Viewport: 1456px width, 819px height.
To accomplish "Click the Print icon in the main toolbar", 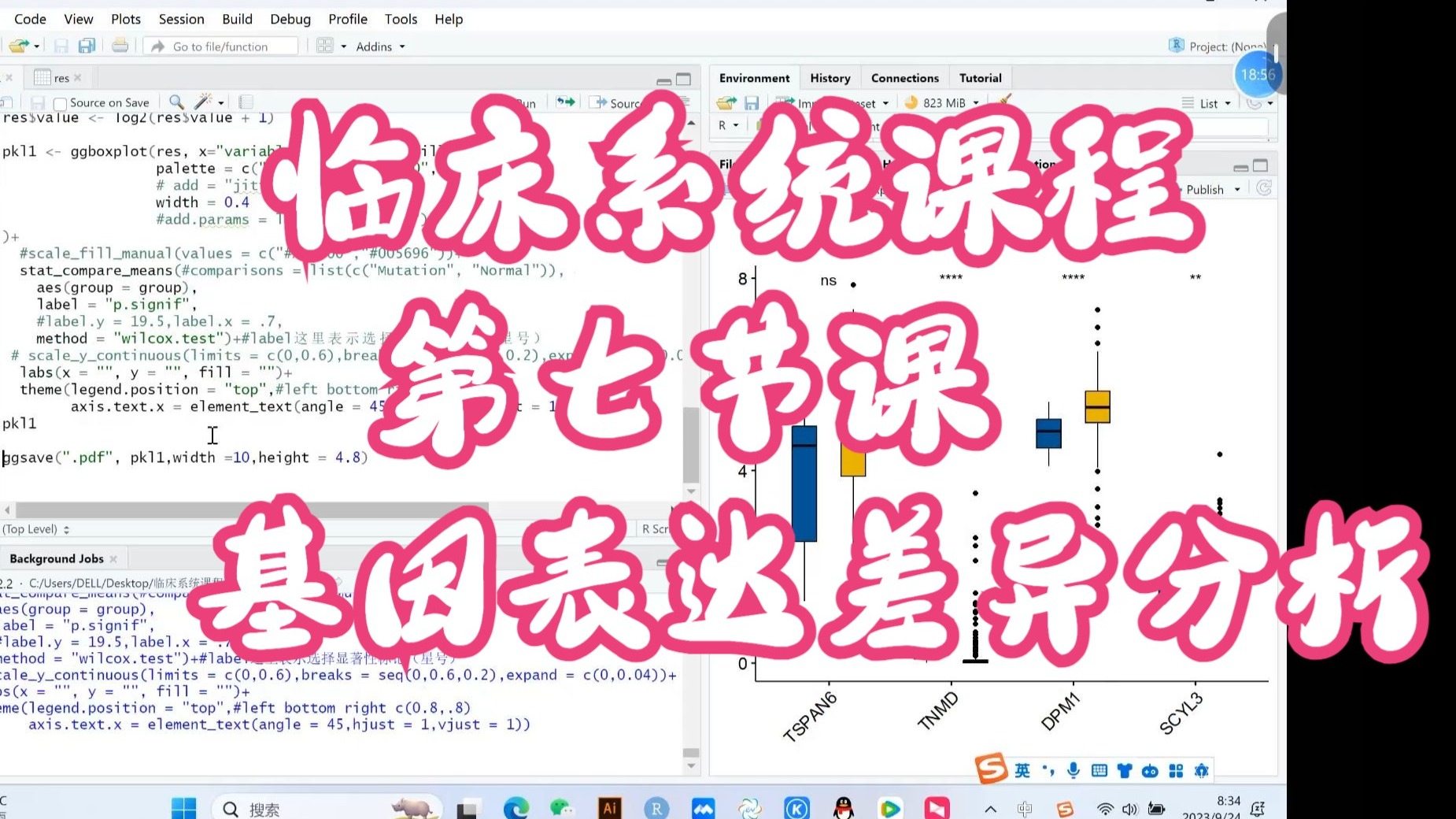I will click(x=119, y=46).
